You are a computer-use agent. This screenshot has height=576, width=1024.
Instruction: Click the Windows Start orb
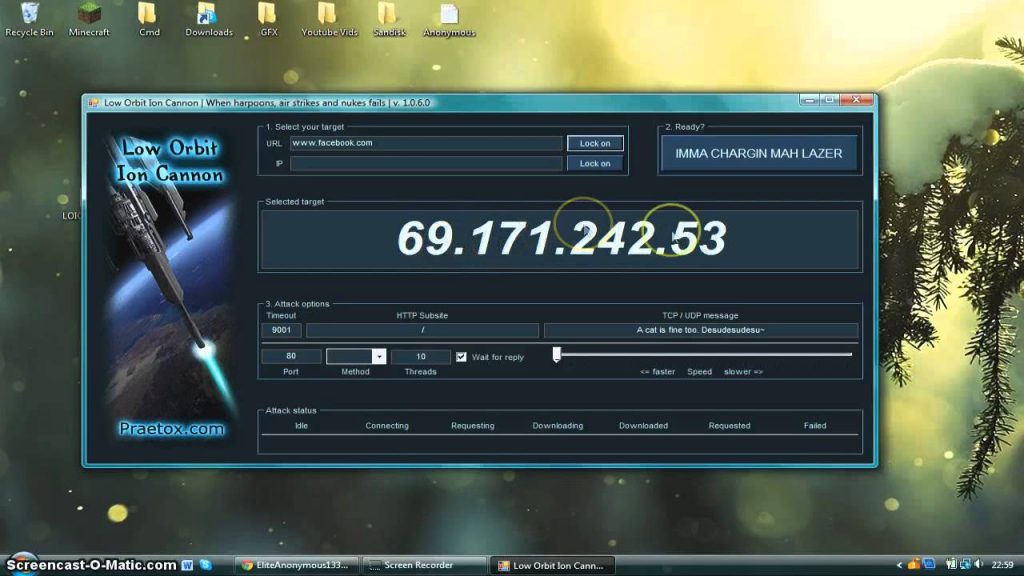pos(22,564)
